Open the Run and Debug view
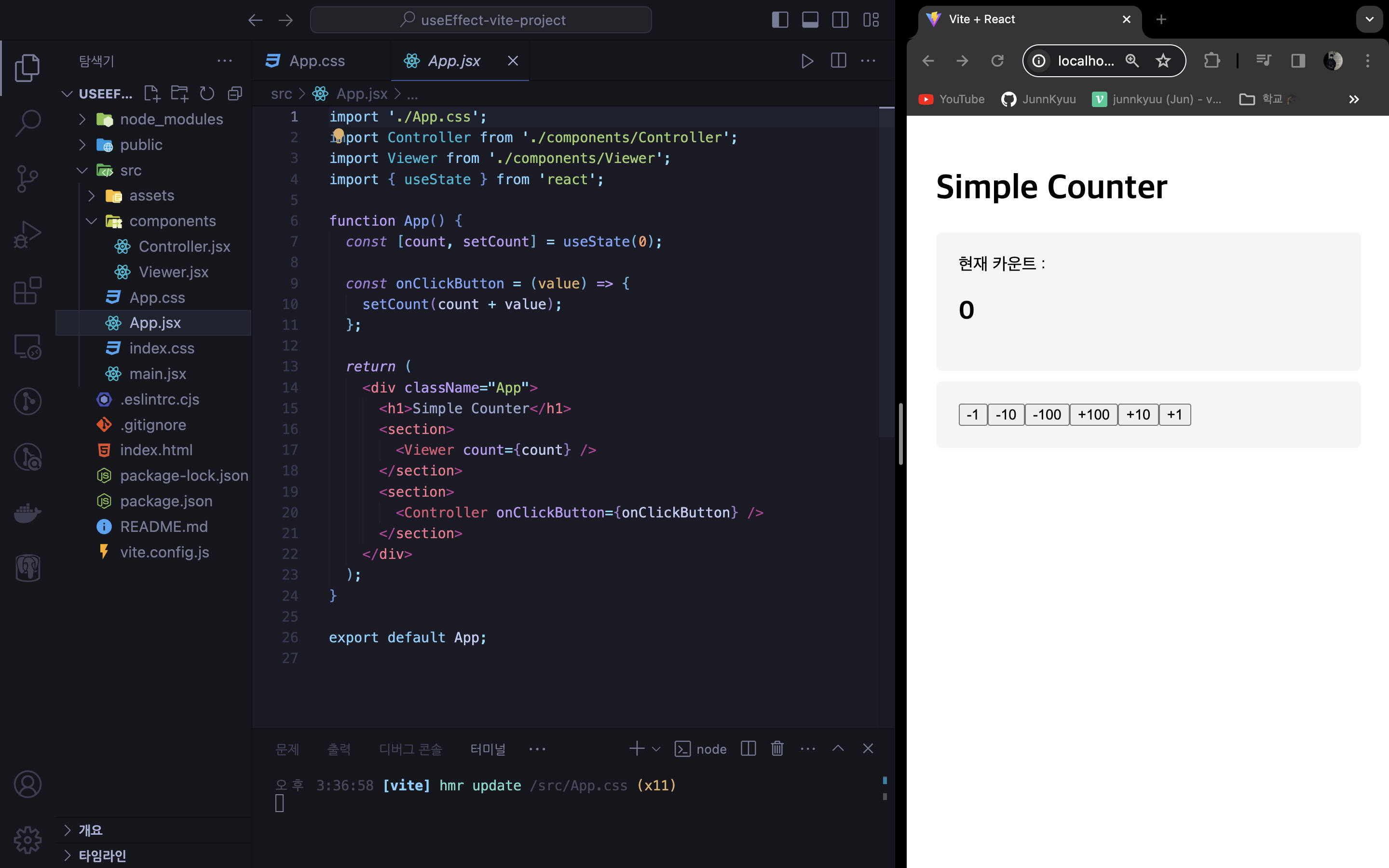 tap(27, 234)
